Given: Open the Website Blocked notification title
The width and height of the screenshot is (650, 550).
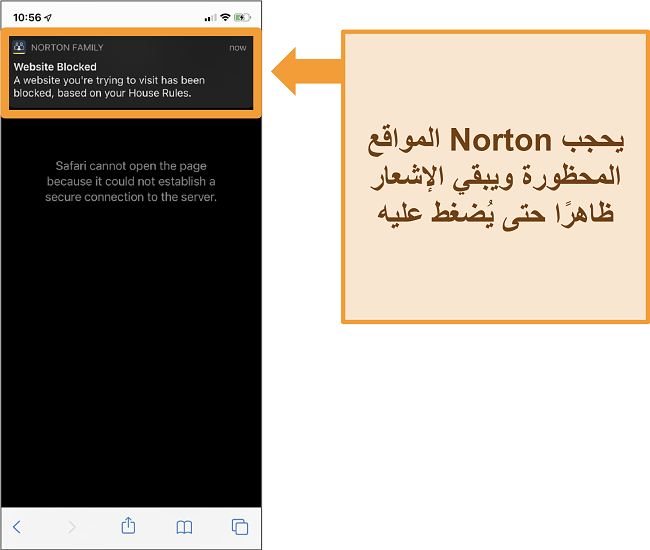Looking at the screenshot, I should point(55,67).
